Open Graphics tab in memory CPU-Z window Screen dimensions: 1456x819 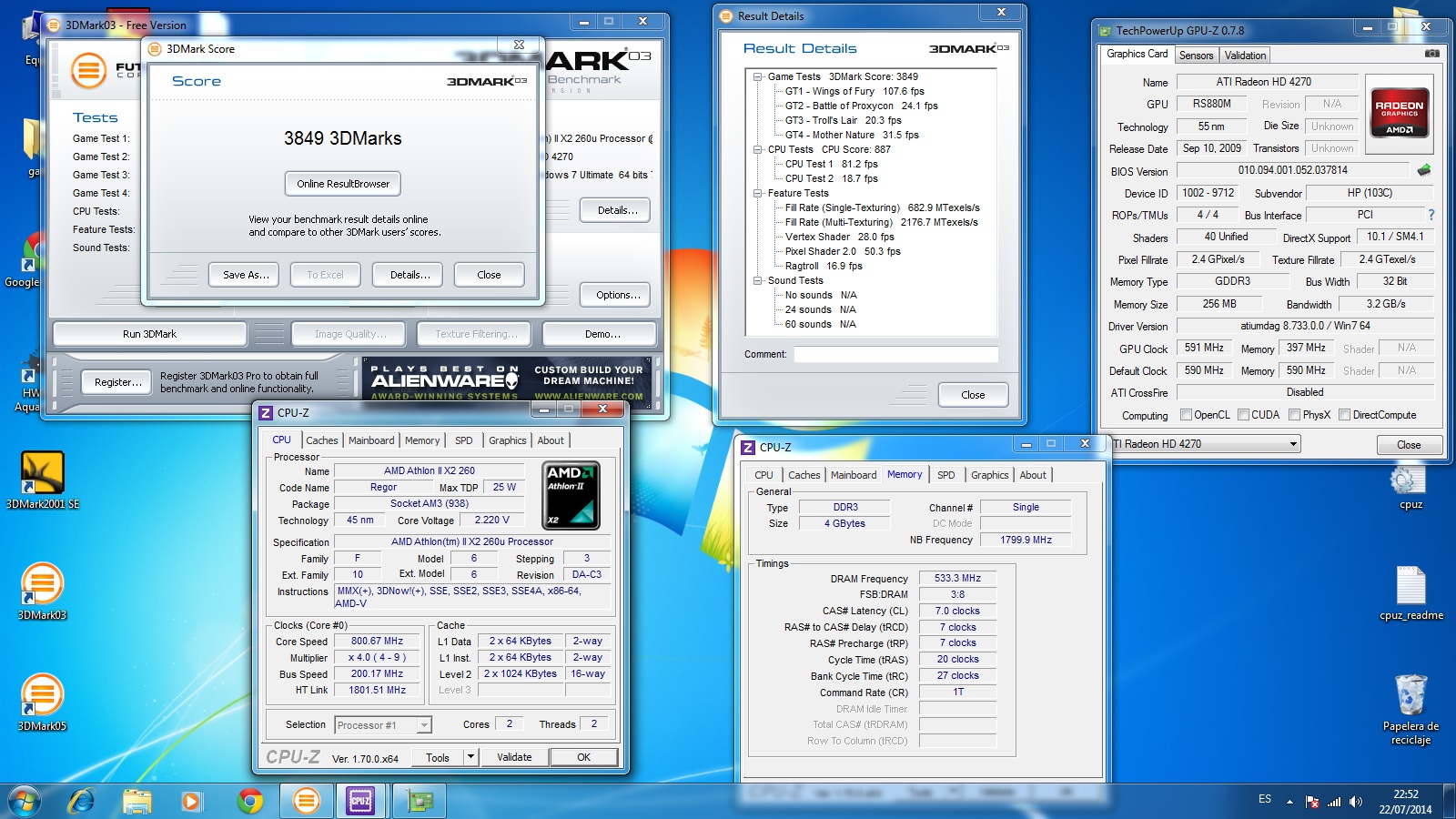989,475
